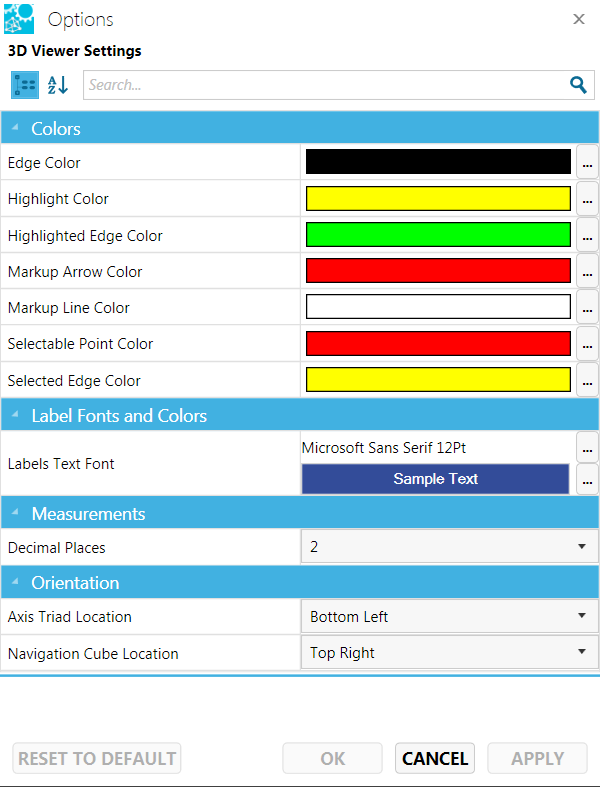Collapse the Colors section
Screen dimensions: 600x787
tap(15, 128)
